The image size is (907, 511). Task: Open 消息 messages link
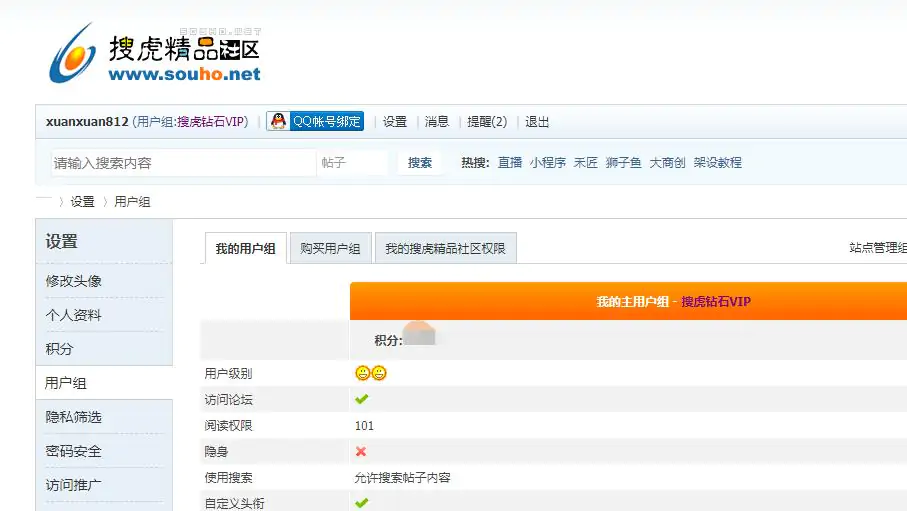pyautogui.click(x=437, y=122)
